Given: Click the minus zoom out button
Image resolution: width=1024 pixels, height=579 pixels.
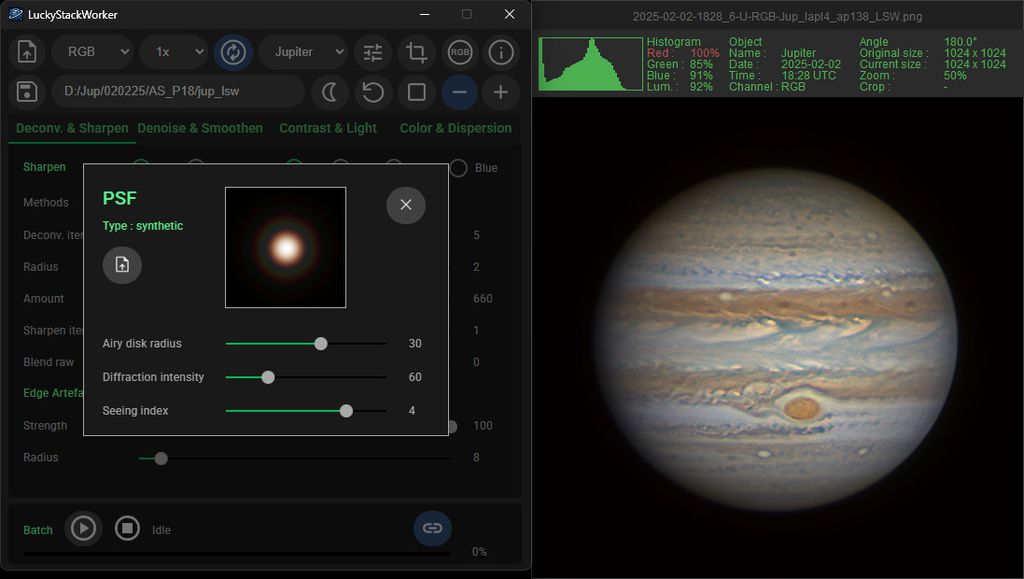Looking at the screenshot, I should coord(460,92).
